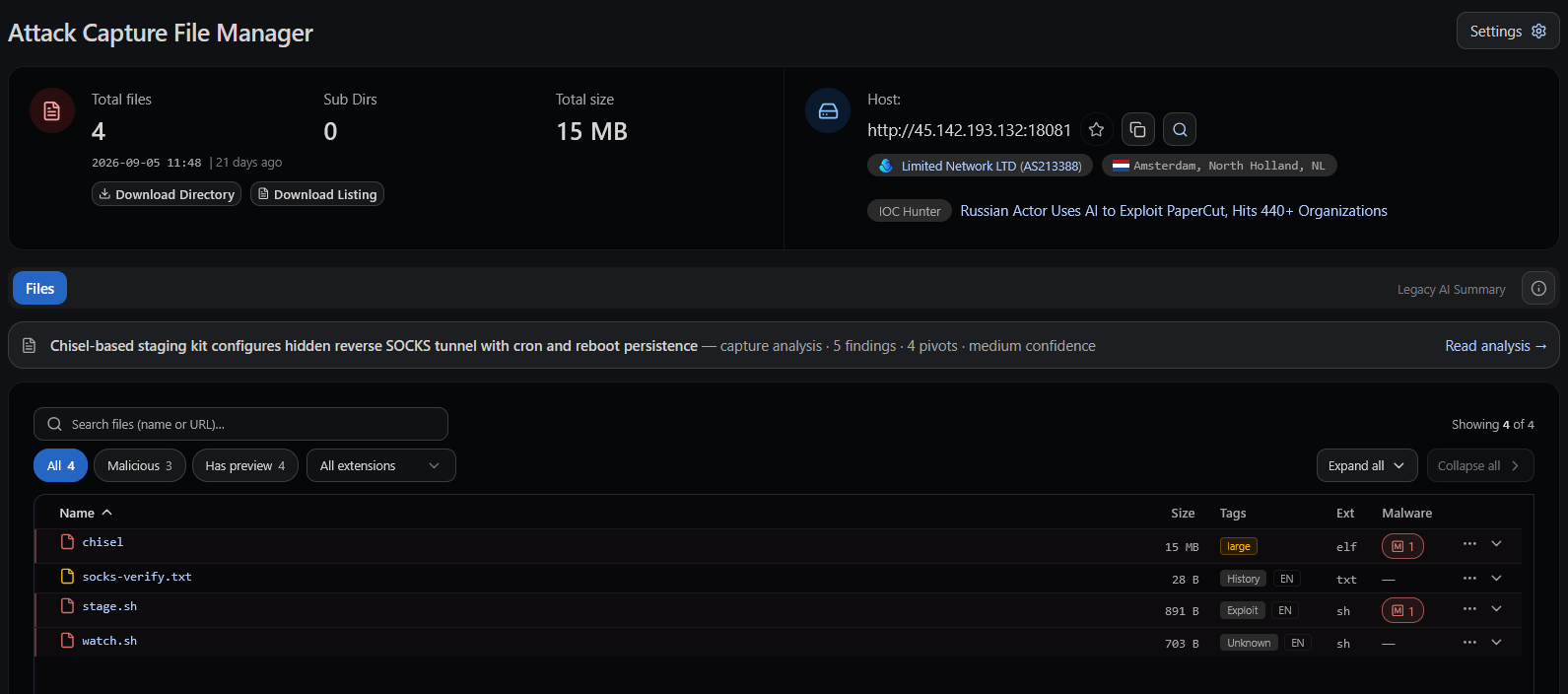This screenshot has width=1568, height=694.
Task: Open the Limited Network LTD (AS213388) badge
Action: pyautogui.click(x=981, y=166)
